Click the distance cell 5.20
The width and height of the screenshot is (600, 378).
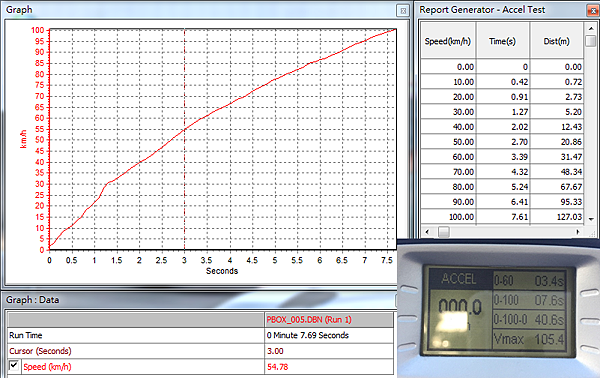click(557, 112)
